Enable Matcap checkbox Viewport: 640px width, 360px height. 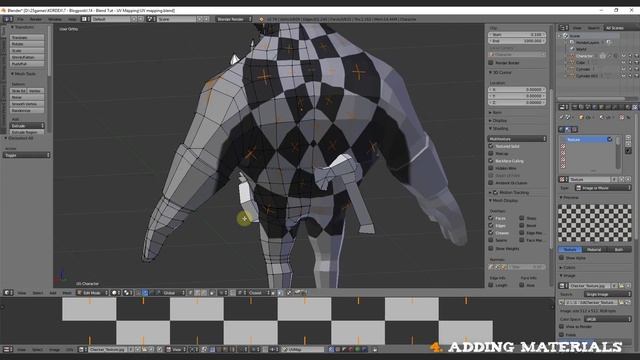coord(491,153)
